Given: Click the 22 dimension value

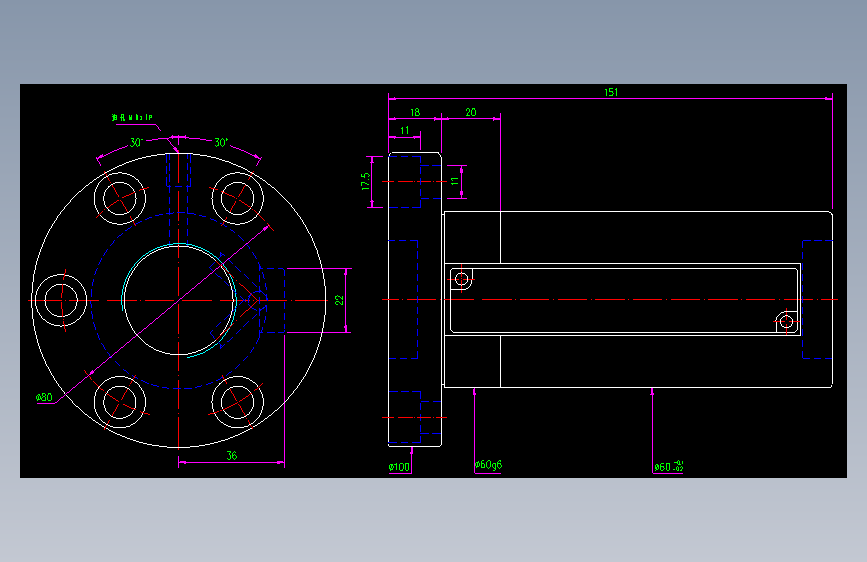Looking at the screenshot, I should point(339,300).
